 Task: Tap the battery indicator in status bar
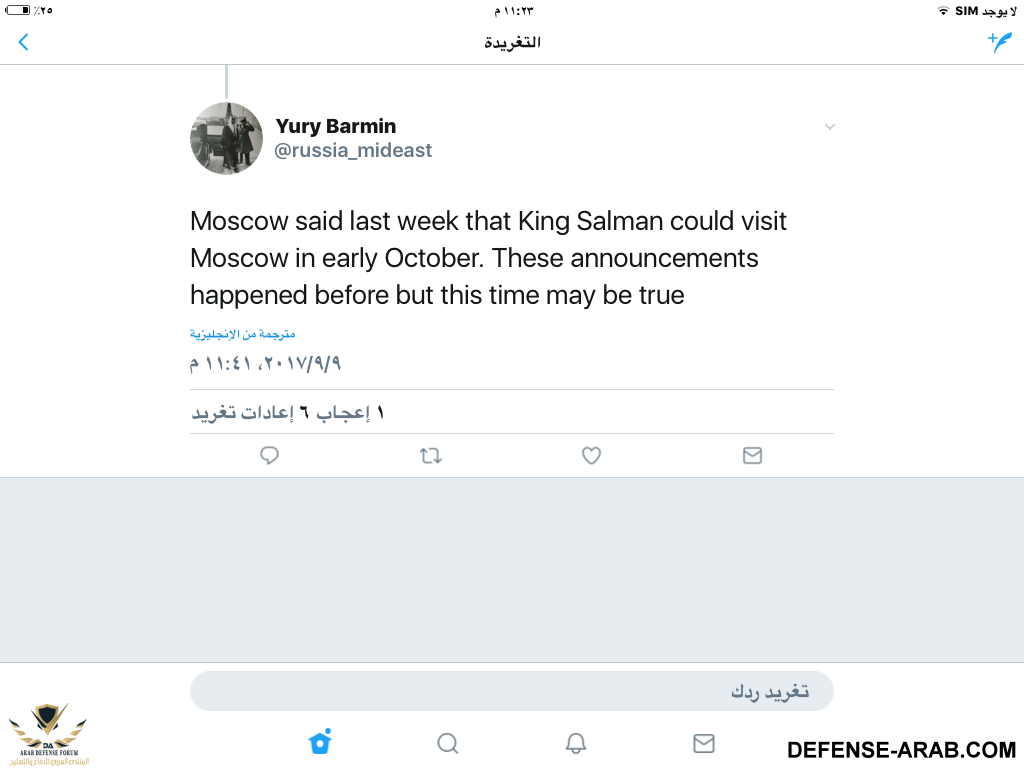(x=18, y=10)
